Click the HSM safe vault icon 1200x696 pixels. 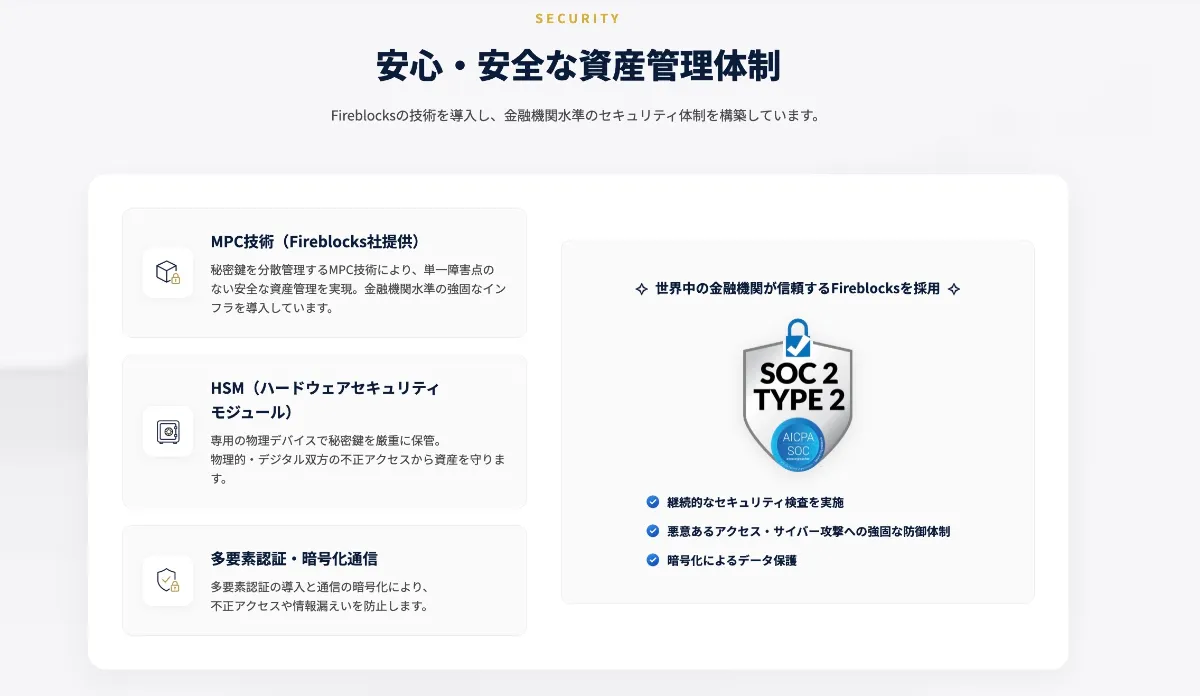(x=168, y=432)
